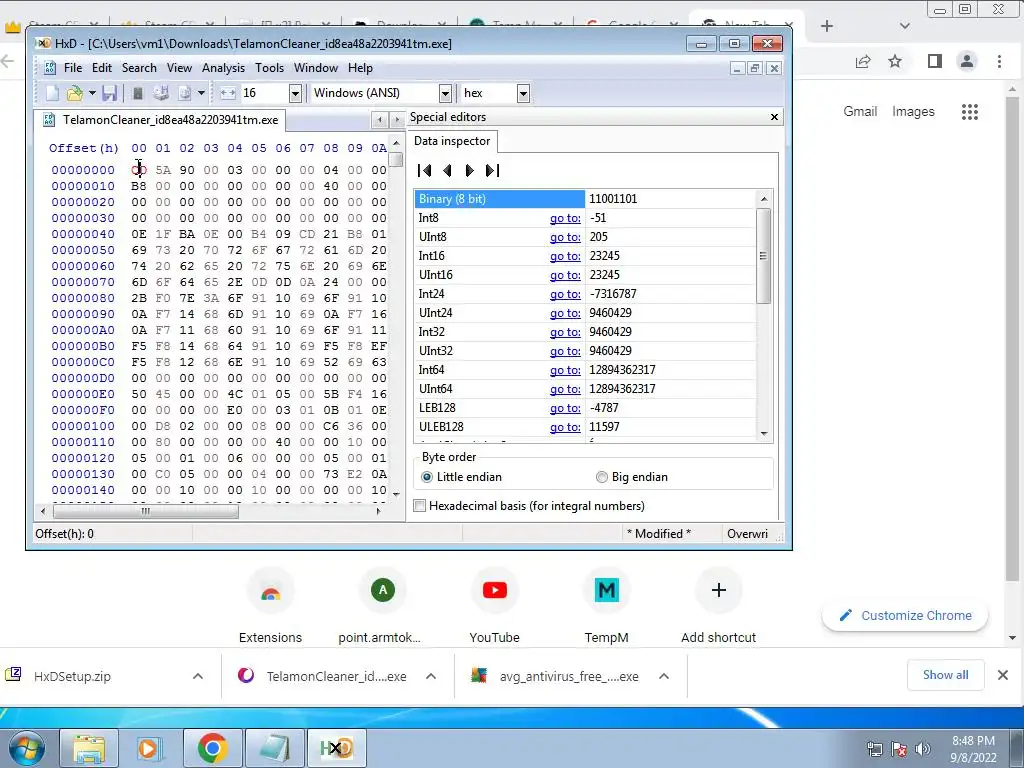Click Add shortcut plus icon
This screenshot has width=1024, height=768.
[x=718, y=590]
